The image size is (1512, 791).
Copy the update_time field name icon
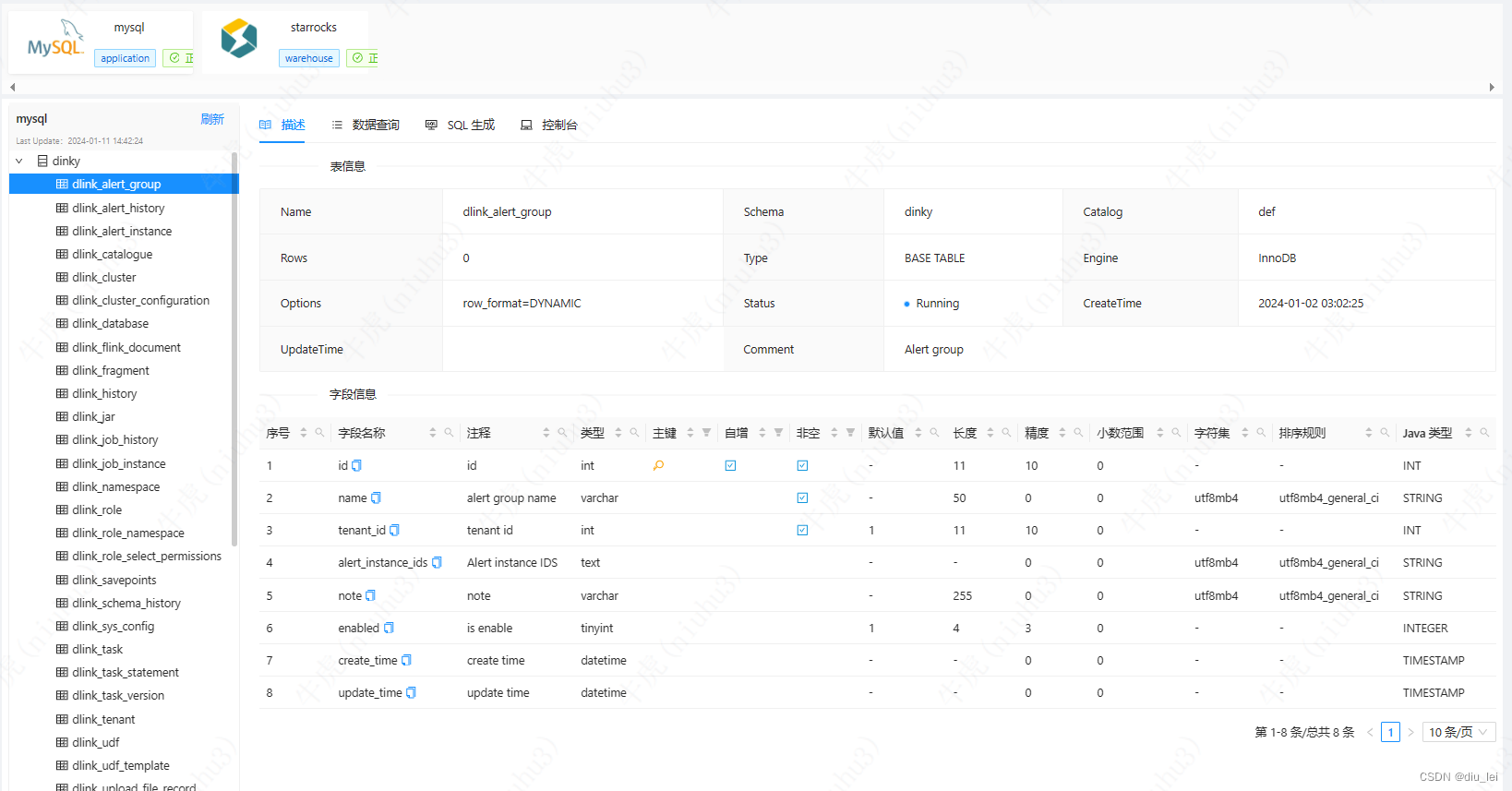tap(411, 693)
